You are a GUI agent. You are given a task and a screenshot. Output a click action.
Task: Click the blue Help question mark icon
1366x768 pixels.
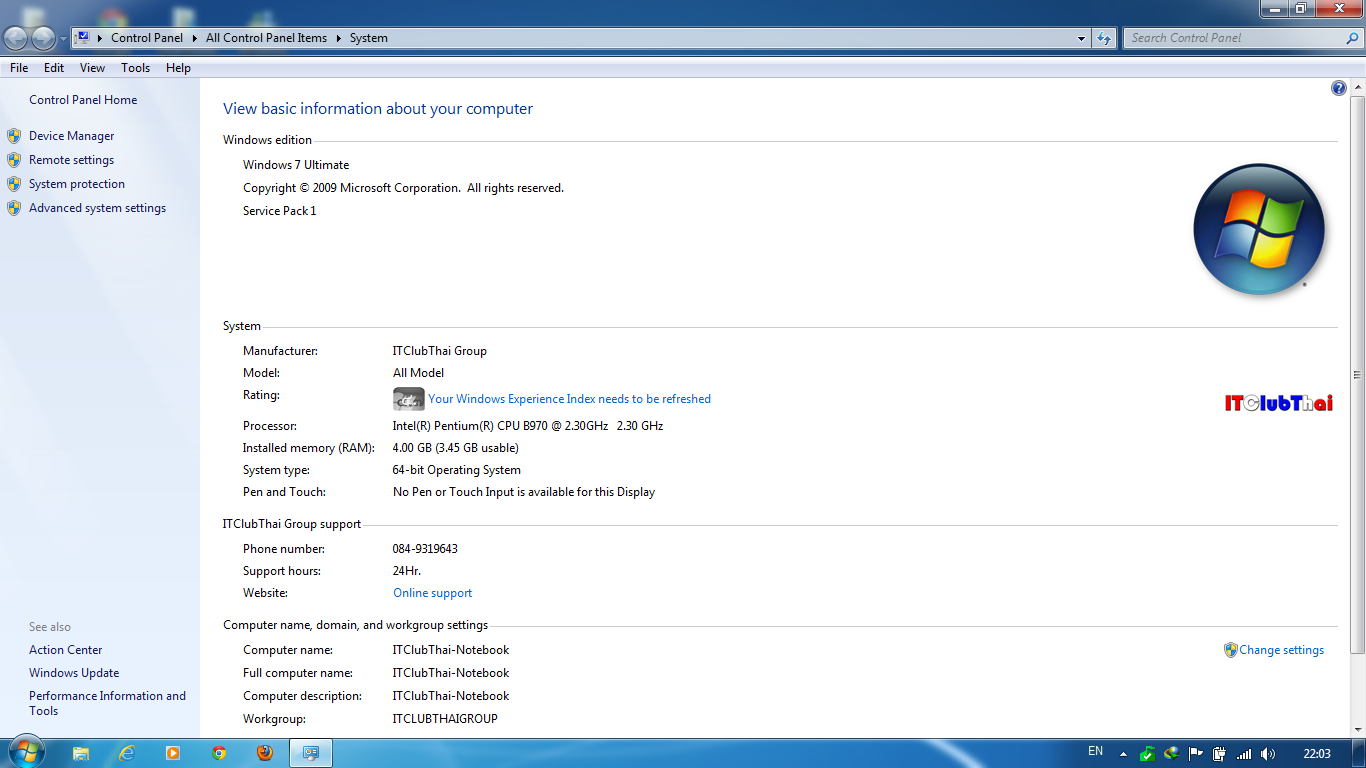click(1339, 88)
